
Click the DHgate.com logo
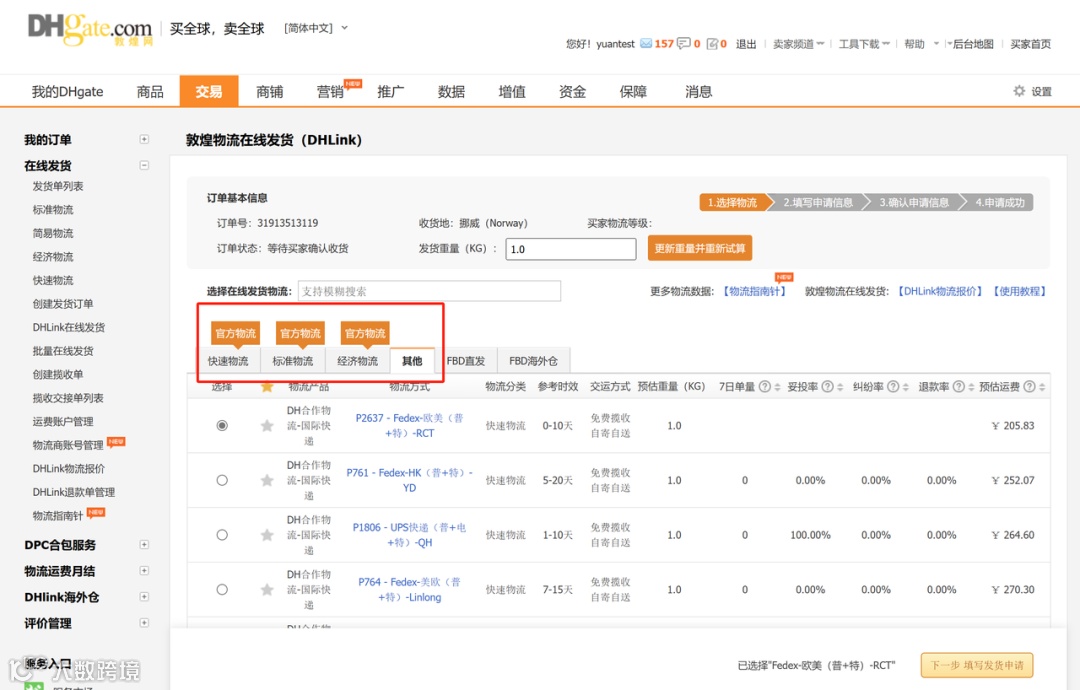pyautogui.click(x=90, y=30)
